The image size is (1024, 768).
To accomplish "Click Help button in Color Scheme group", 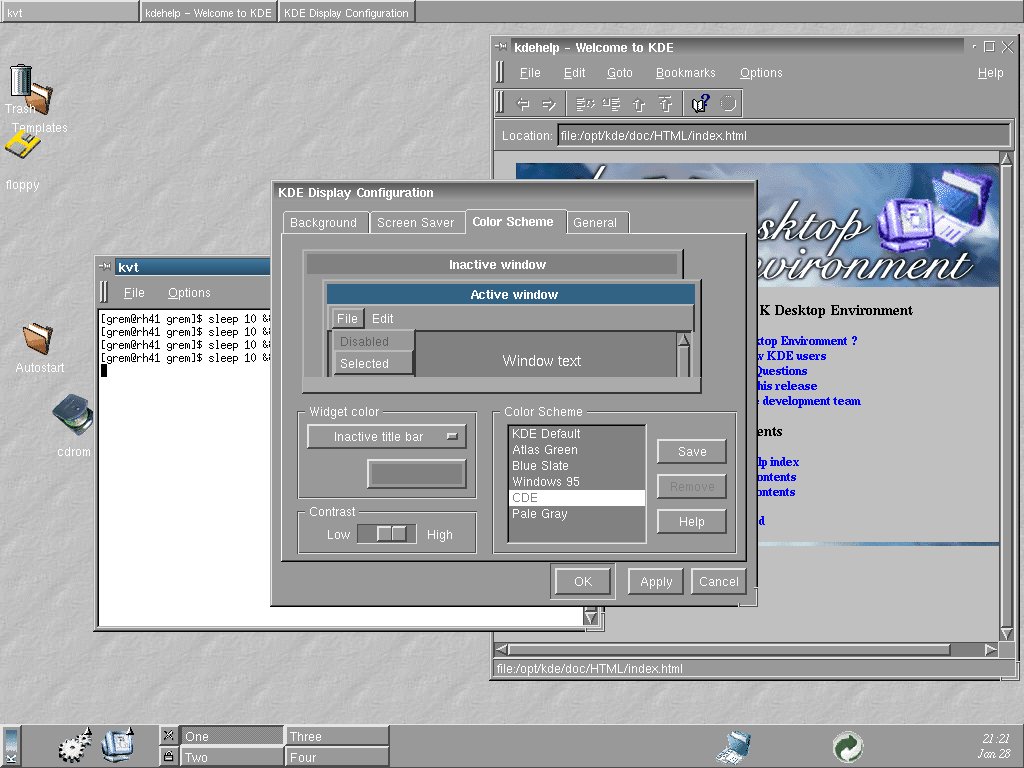I will coord(692,522).
